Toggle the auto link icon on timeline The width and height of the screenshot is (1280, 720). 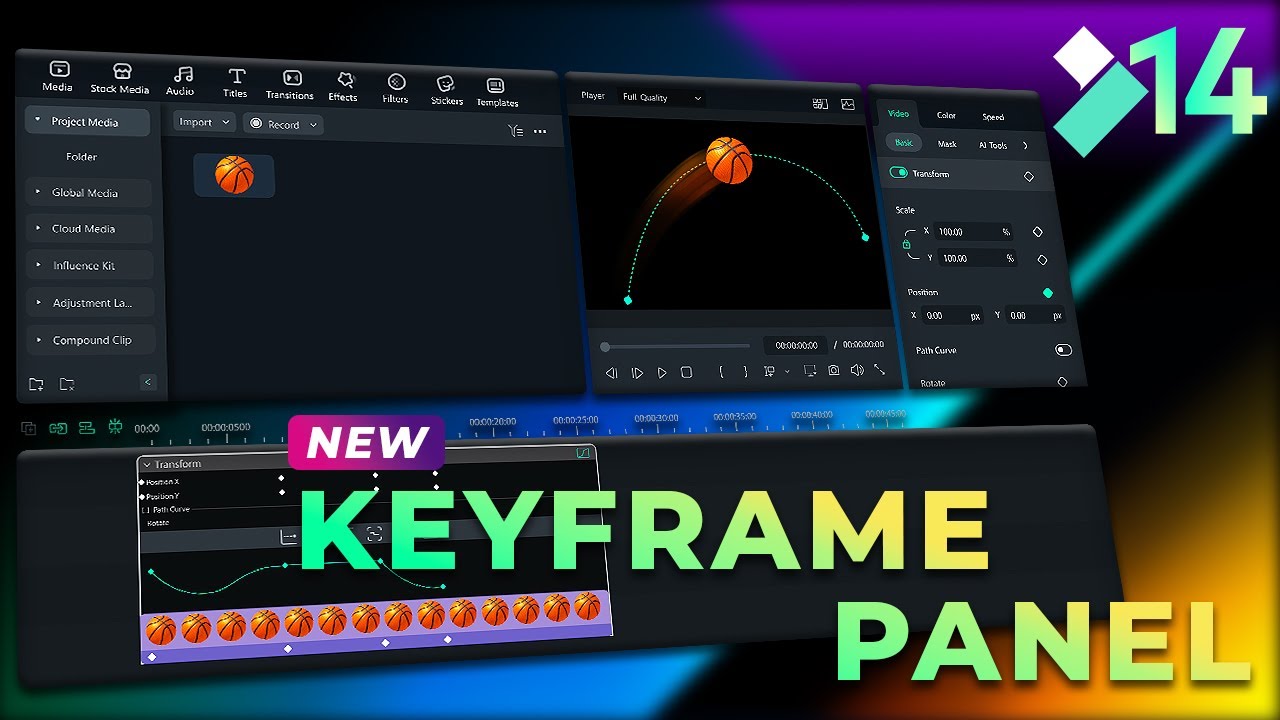58,428
